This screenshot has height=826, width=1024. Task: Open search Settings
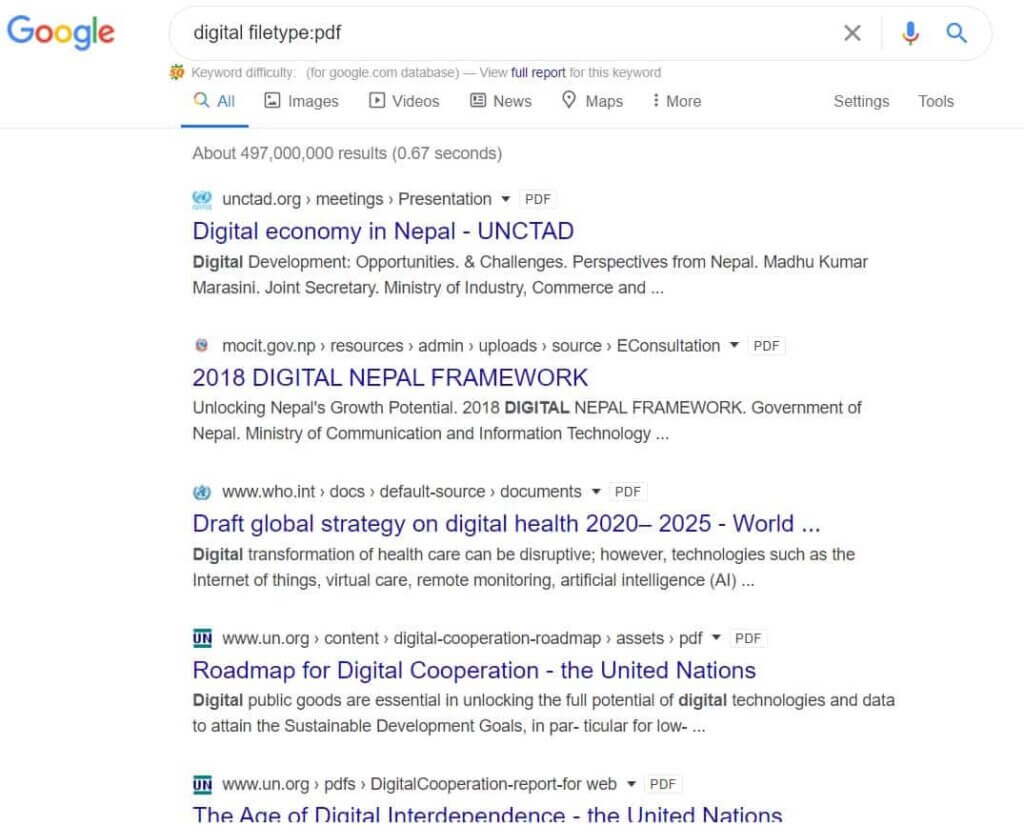[861, 101]
